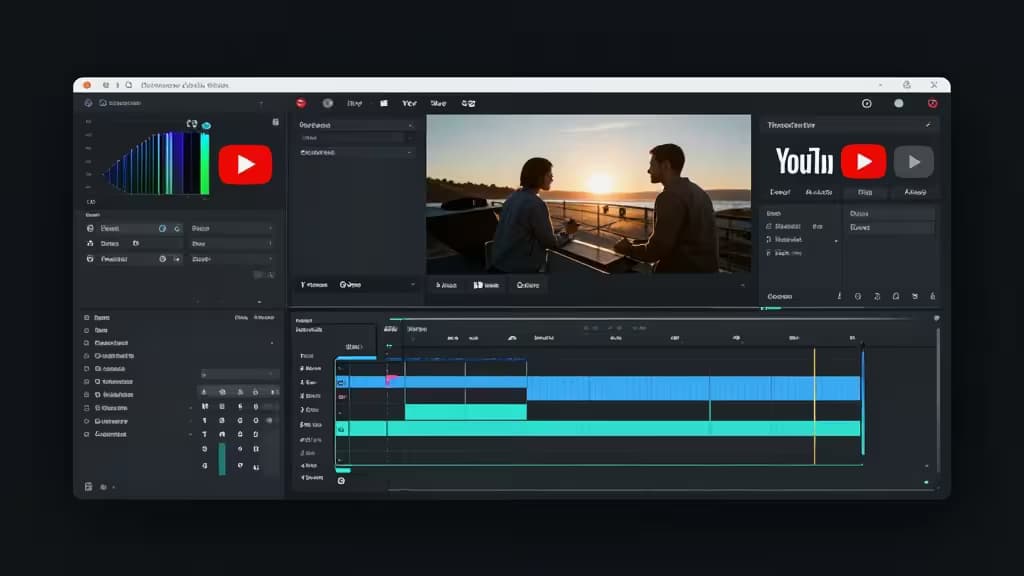Open the top dropdown in the panel left of the preview

point(356,125)
